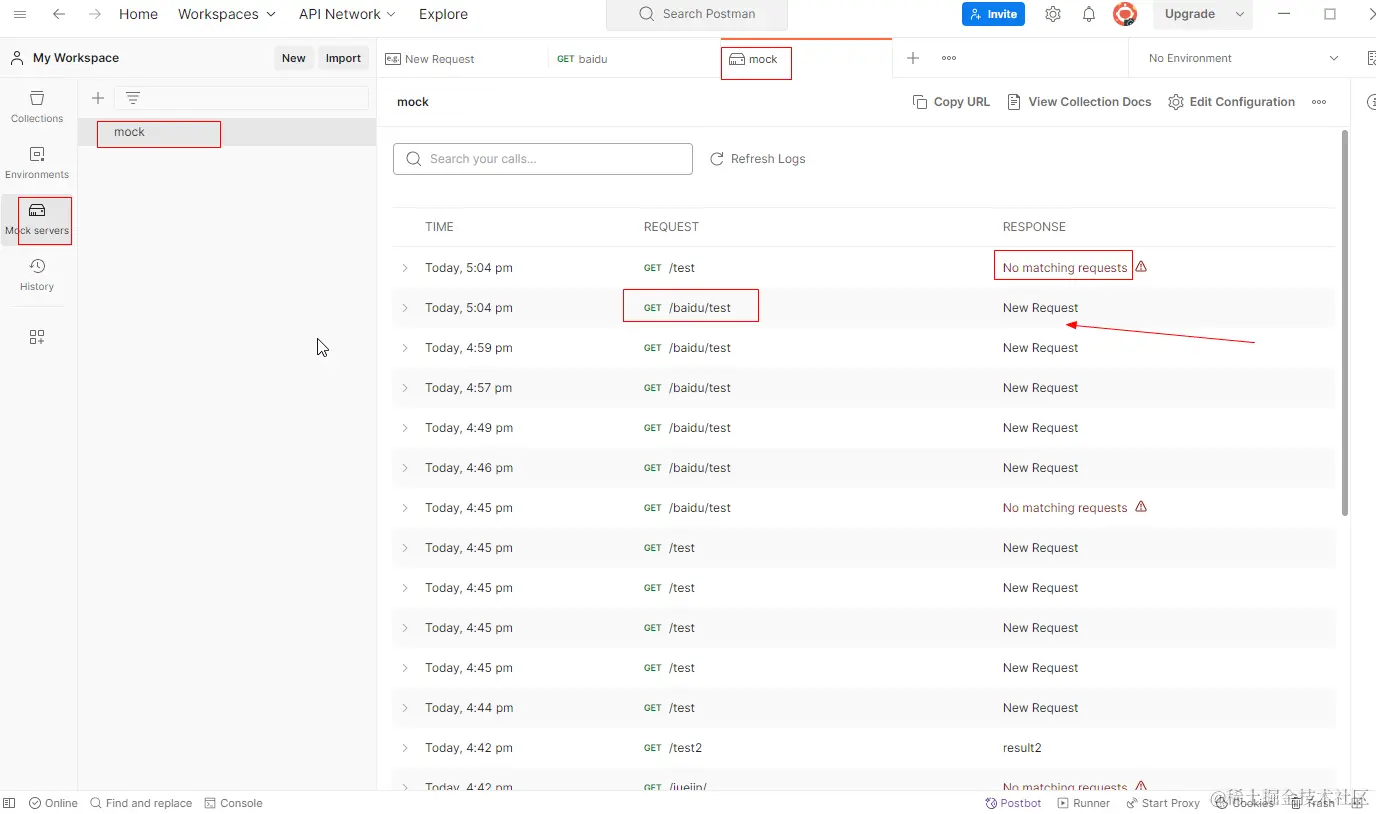Click the Online status indicator
This screenshot has height=814, width=1376.
pos(53,803)
